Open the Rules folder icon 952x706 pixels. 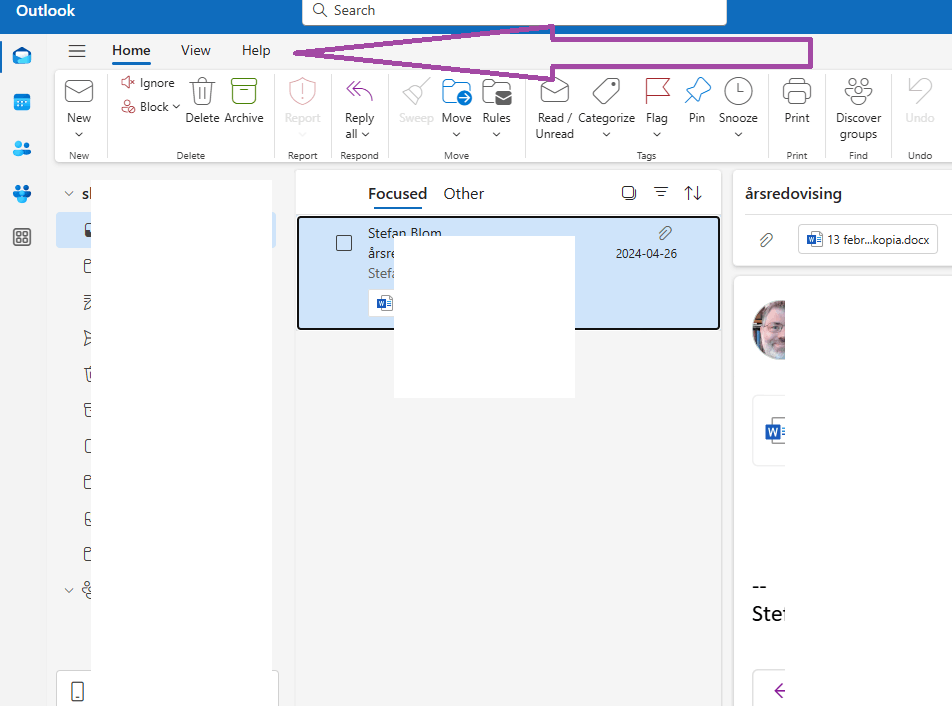(497, 92)
